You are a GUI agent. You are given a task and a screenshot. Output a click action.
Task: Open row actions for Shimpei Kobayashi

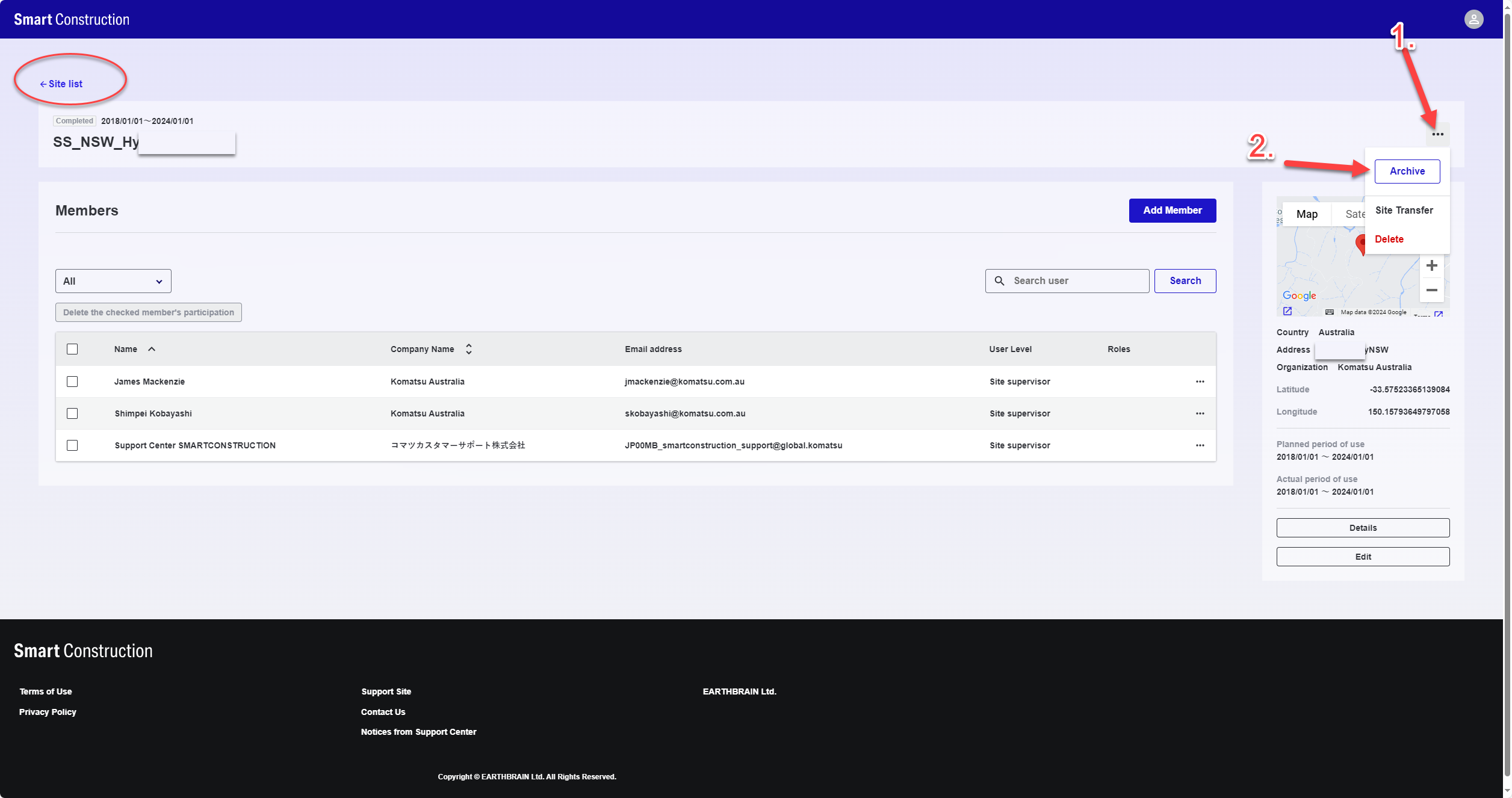tap(1200, 413)
